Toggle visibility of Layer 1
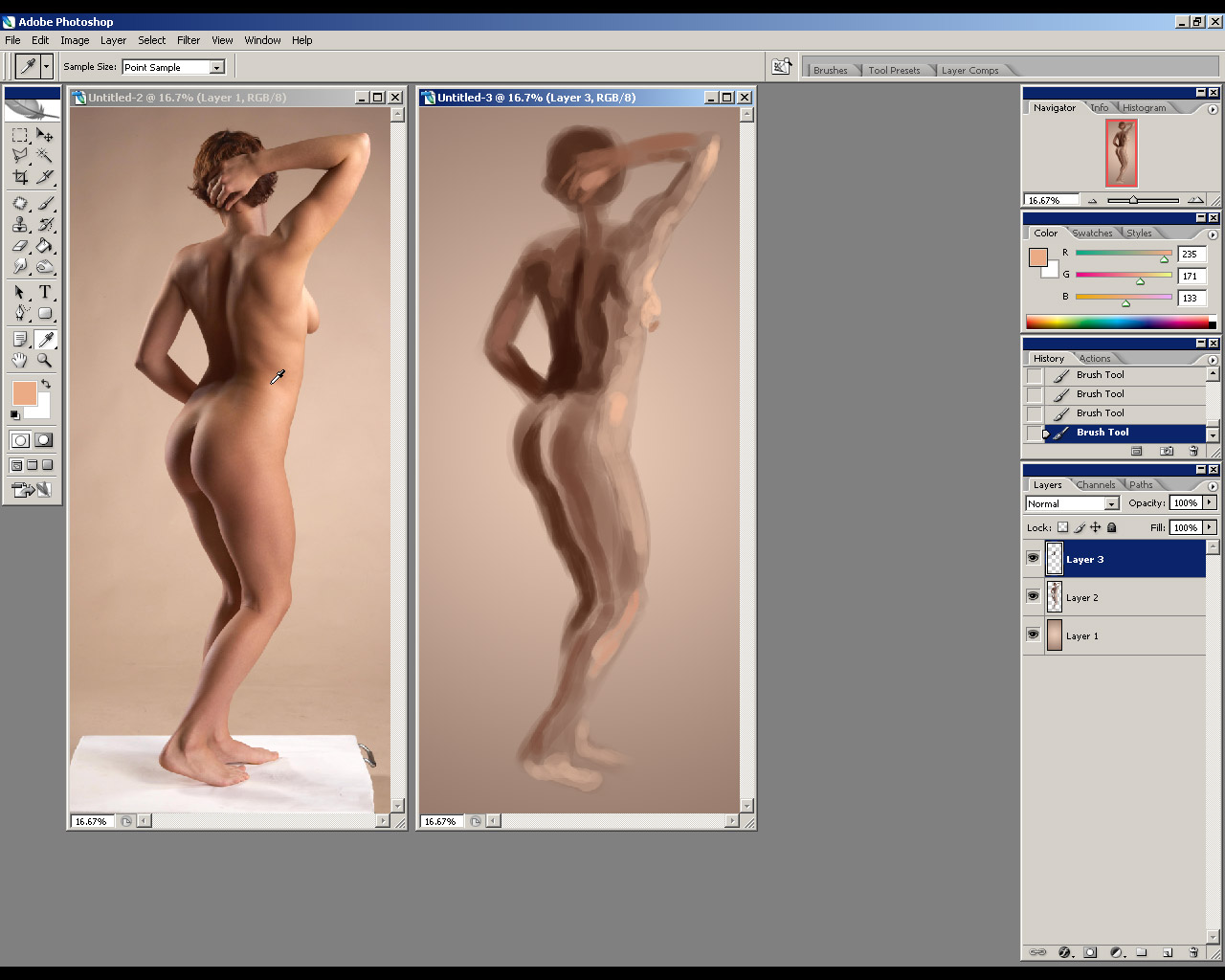1225x980 pixels. [1033, 635]
